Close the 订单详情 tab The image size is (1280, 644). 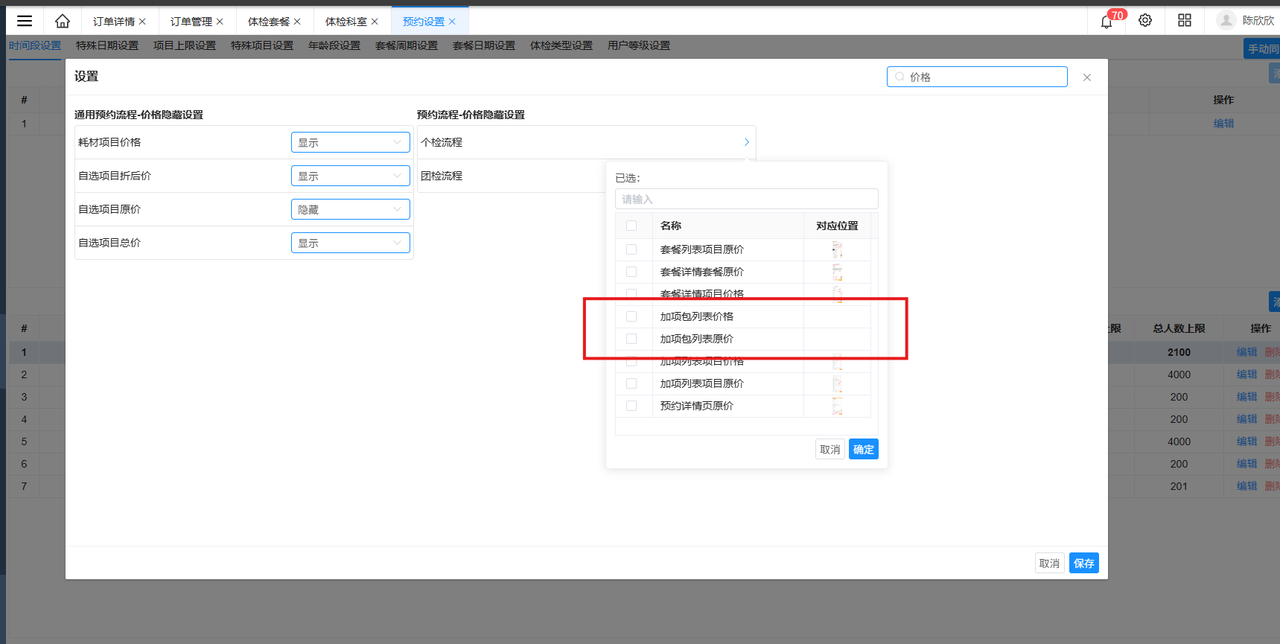pos(142,21)
